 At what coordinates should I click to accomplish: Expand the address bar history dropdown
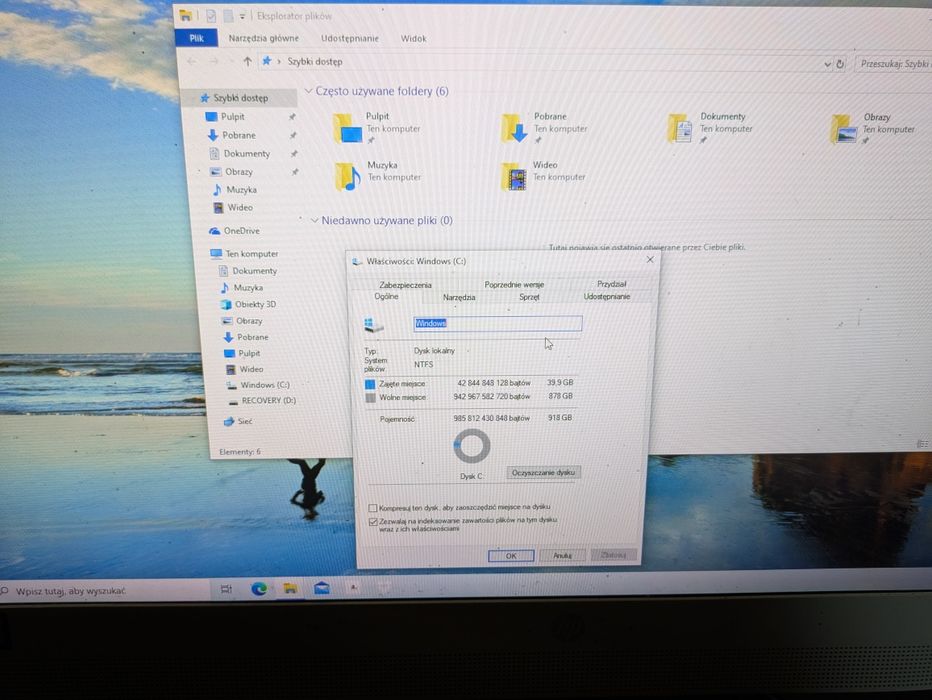tap(827, 64)
